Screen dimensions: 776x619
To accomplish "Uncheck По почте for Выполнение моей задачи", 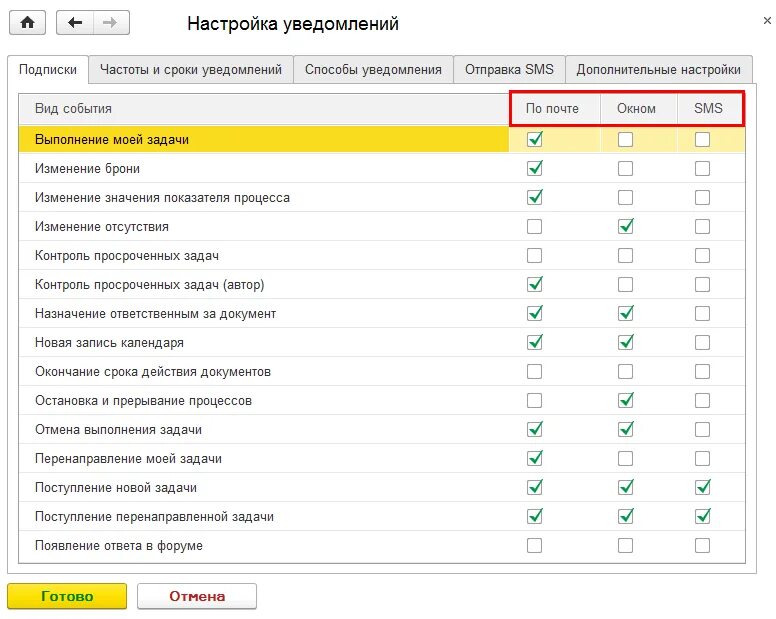I will click(534, 140).
